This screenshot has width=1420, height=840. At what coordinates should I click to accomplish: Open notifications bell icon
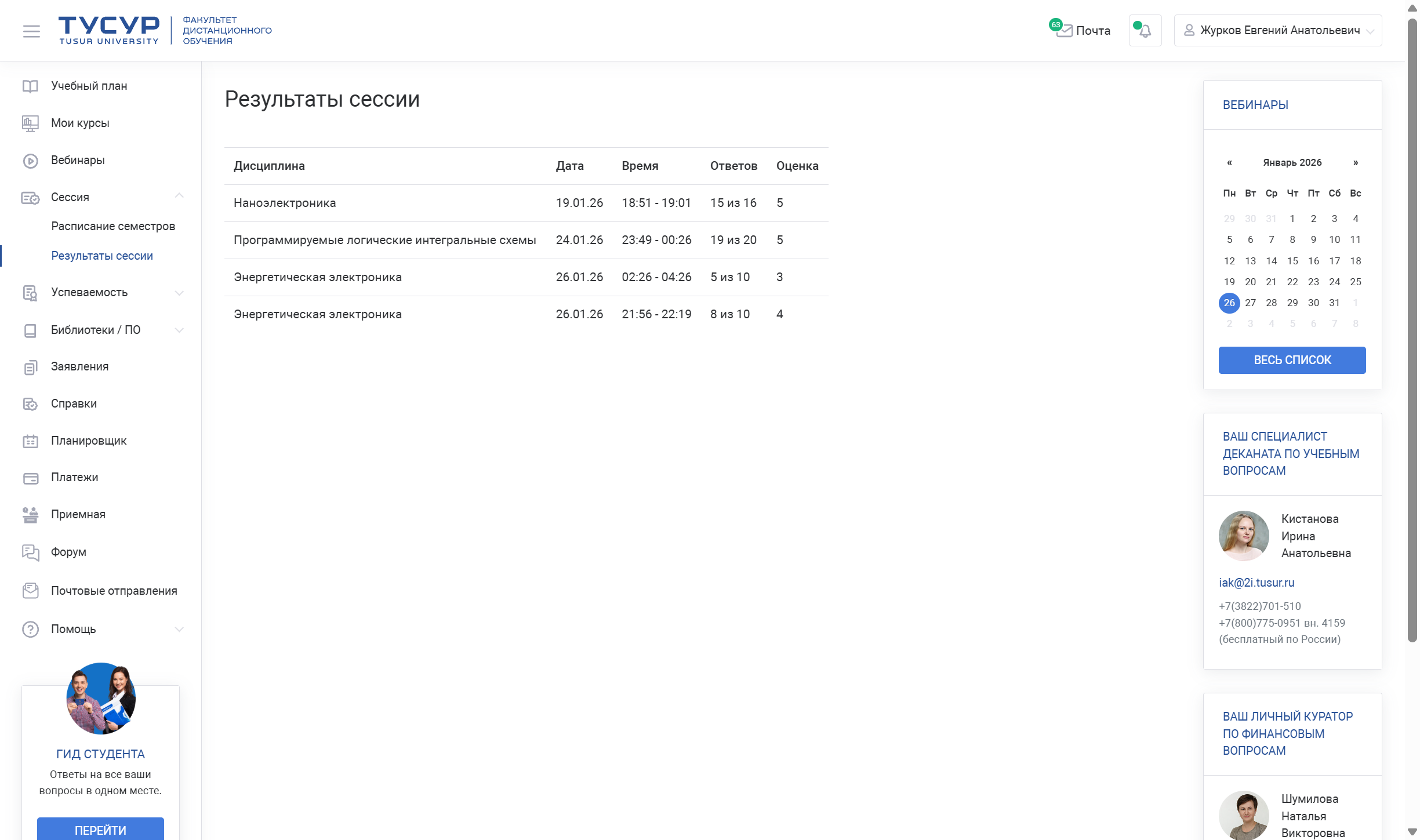1145,31
